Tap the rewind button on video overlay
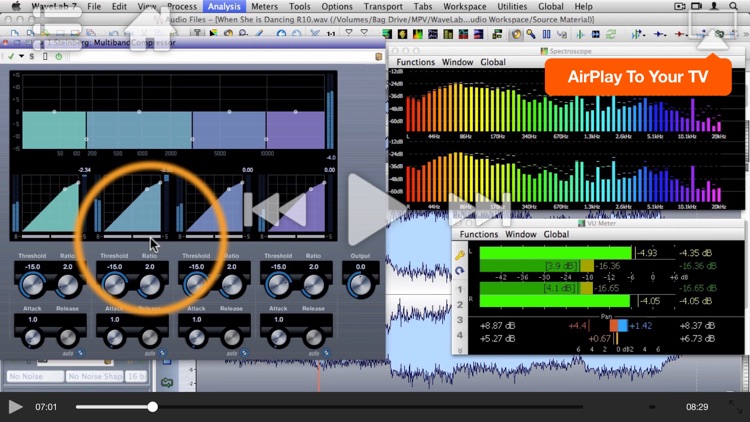 click(x=276, y=210)
